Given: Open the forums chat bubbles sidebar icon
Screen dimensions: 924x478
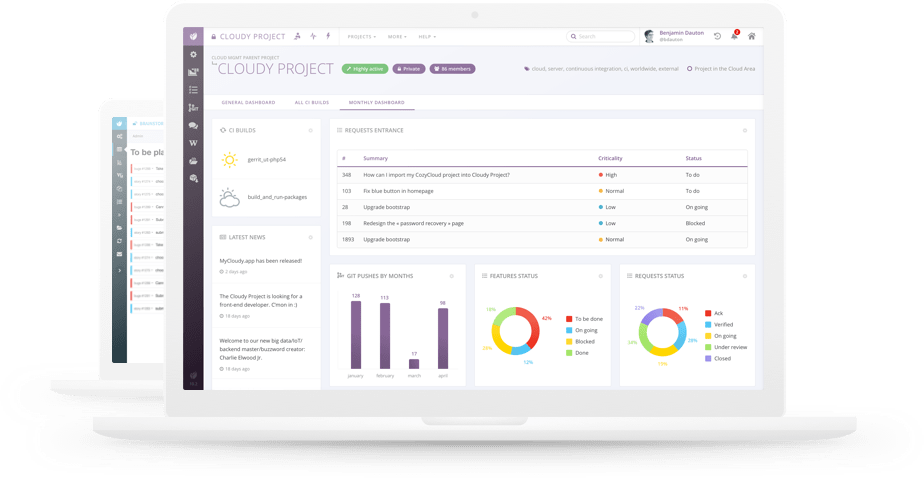Looking at the screenshot, I should point(193,126).
